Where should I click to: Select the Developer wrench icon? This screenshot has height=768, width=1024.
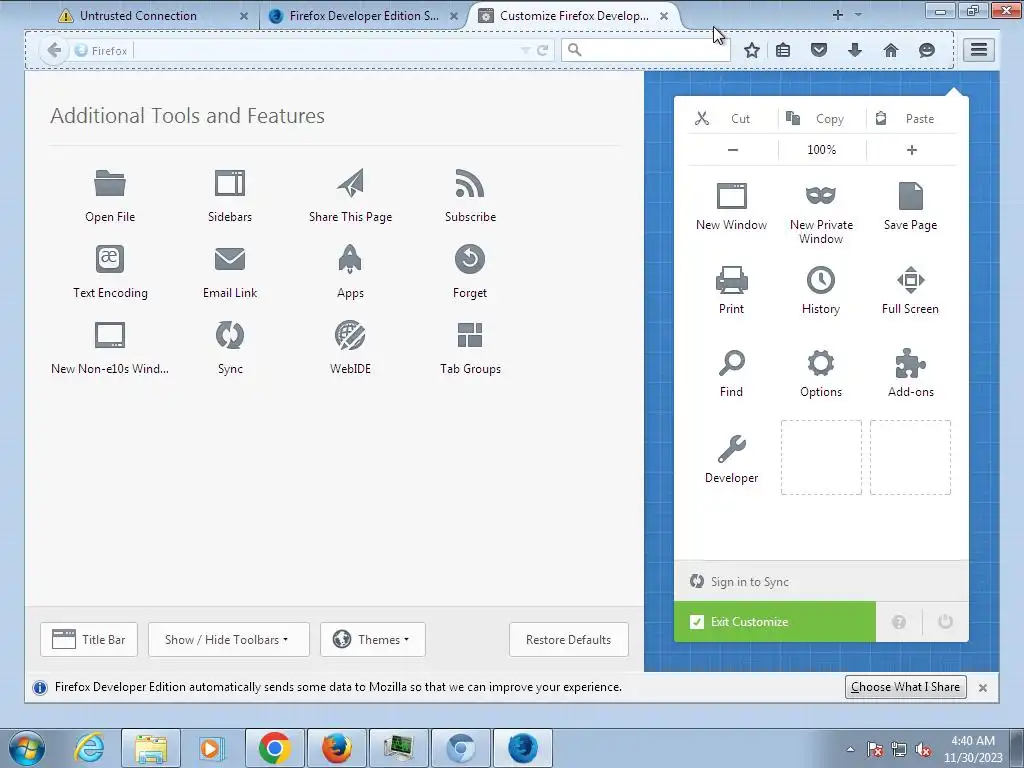pyautogui.click(x=731, y=449)
